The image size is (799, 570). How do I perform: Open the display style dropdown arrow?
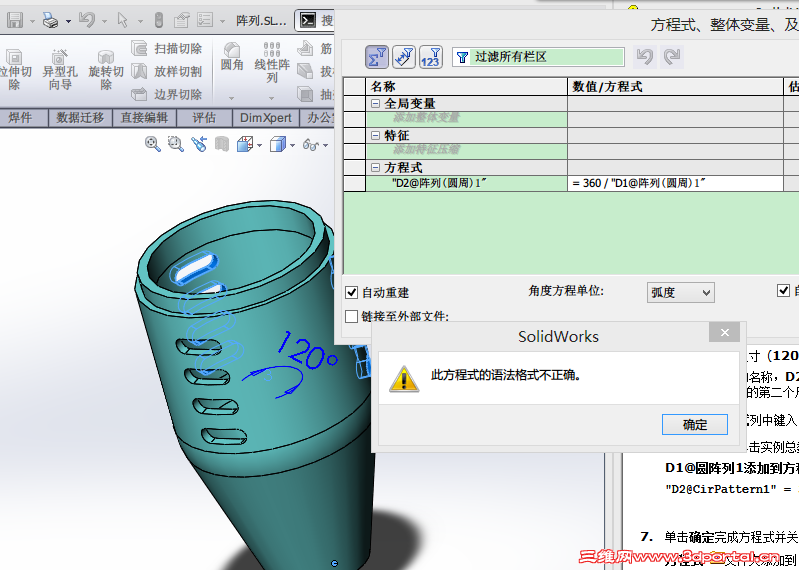292,146
